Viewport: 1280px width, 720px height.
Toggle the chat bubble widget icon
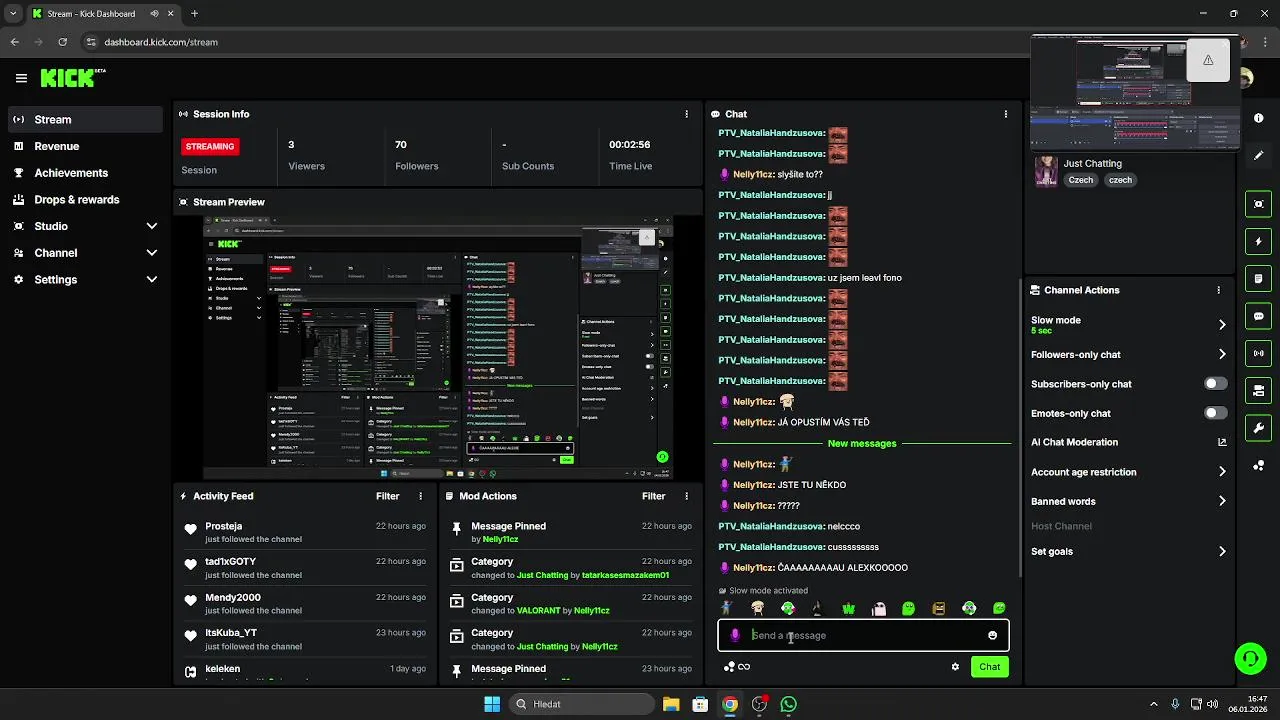[x=1258, y=316]
